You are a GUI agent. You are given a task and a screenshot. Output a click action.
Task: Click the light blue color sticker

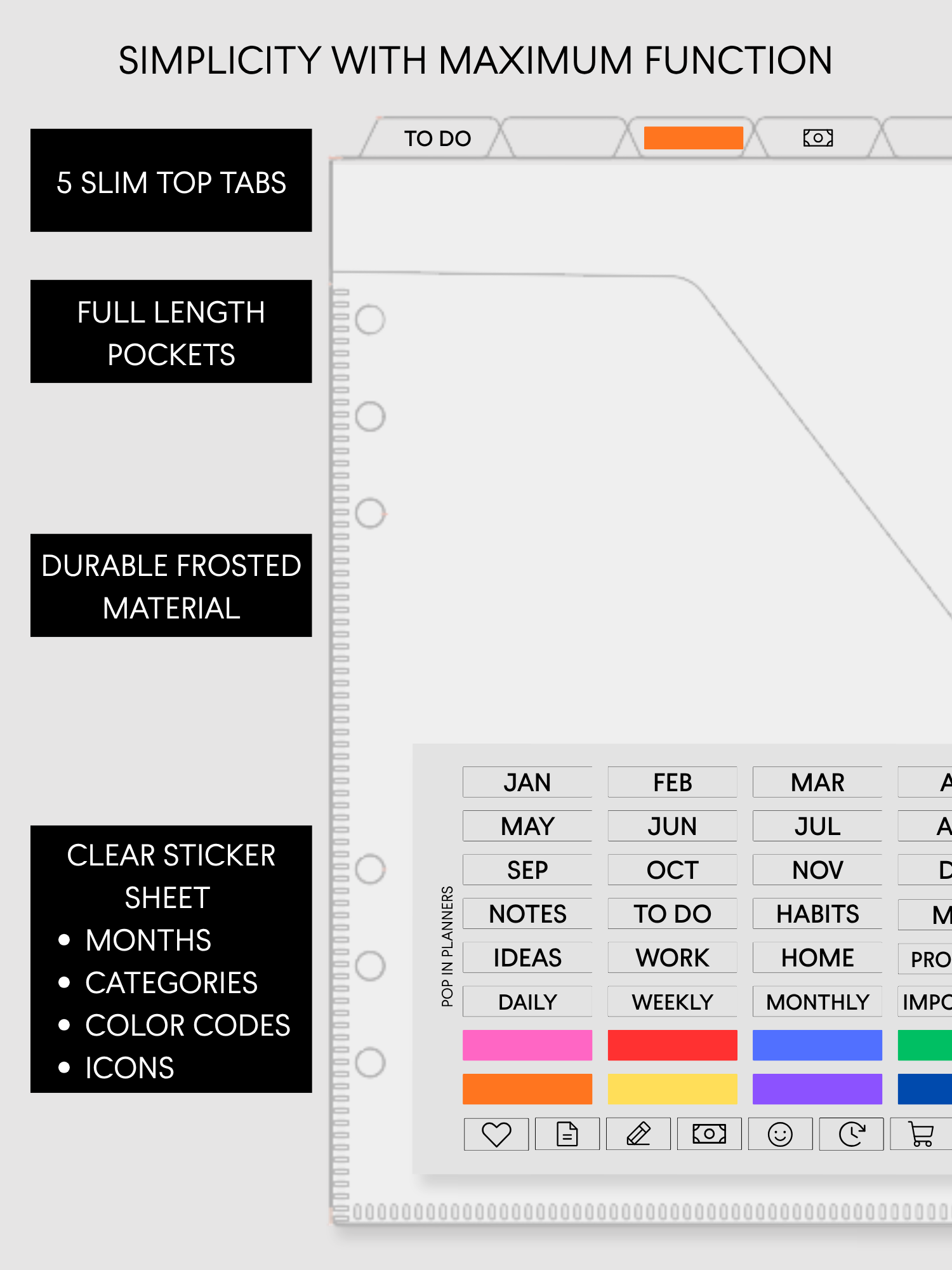tap(817, 1045)
